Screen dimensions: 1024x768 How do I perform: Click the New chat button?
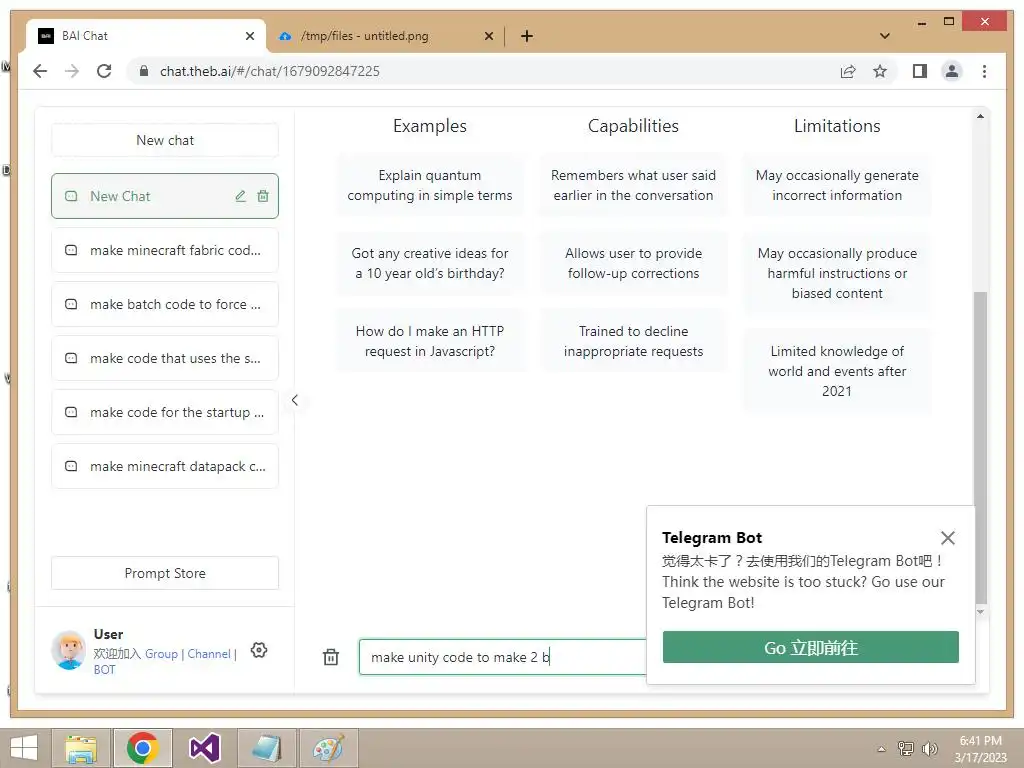coord(165,140)
